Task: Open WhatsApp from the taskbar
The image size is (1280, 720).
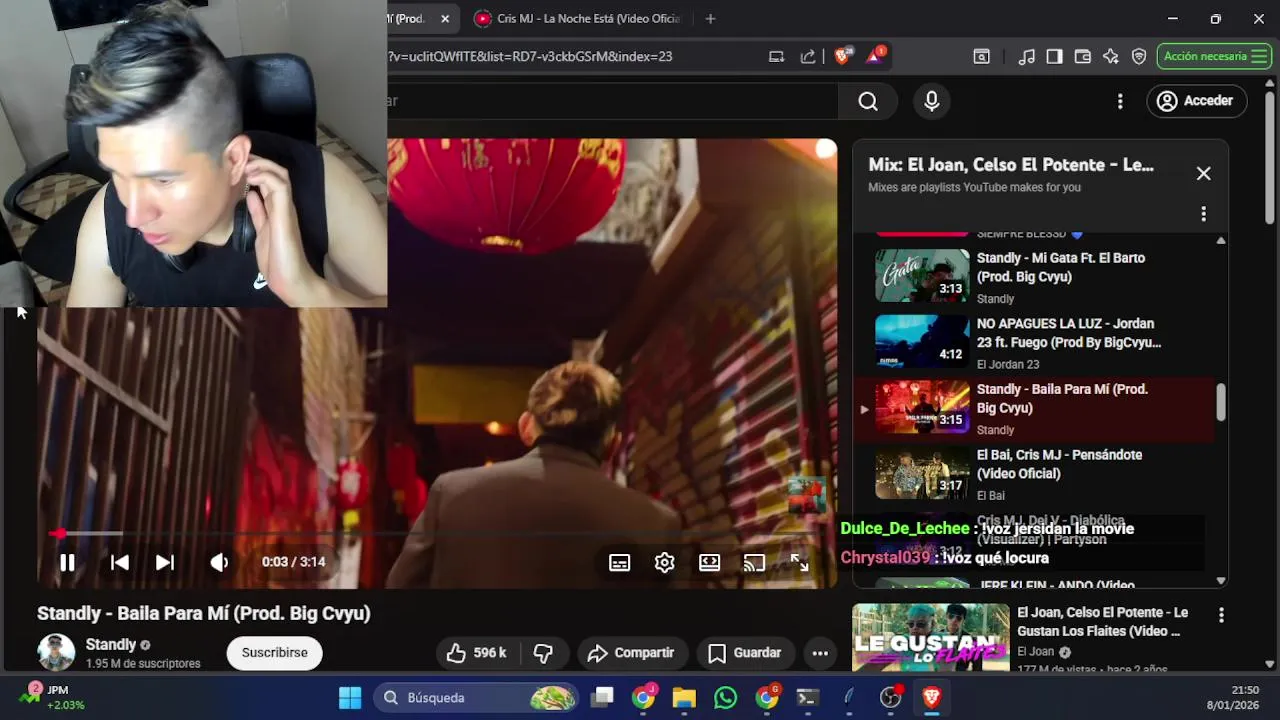Action: 725,698
